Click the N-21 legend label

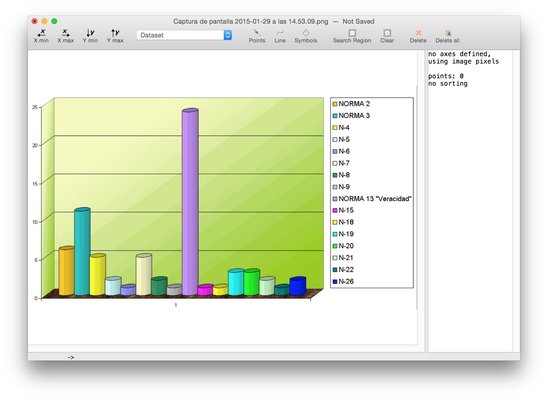click(x=346, y=258)
